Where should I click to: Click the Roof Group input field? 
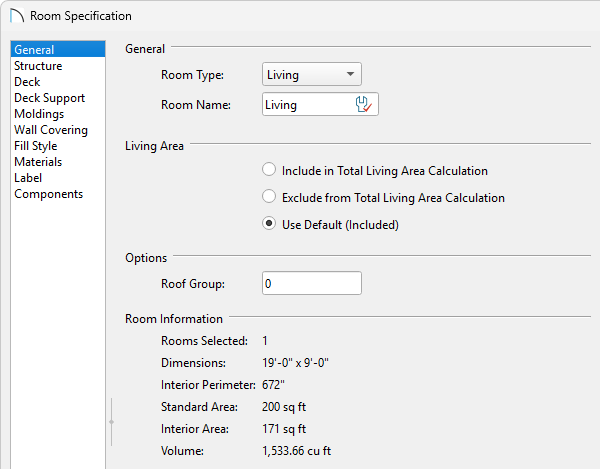click(311, 283)
